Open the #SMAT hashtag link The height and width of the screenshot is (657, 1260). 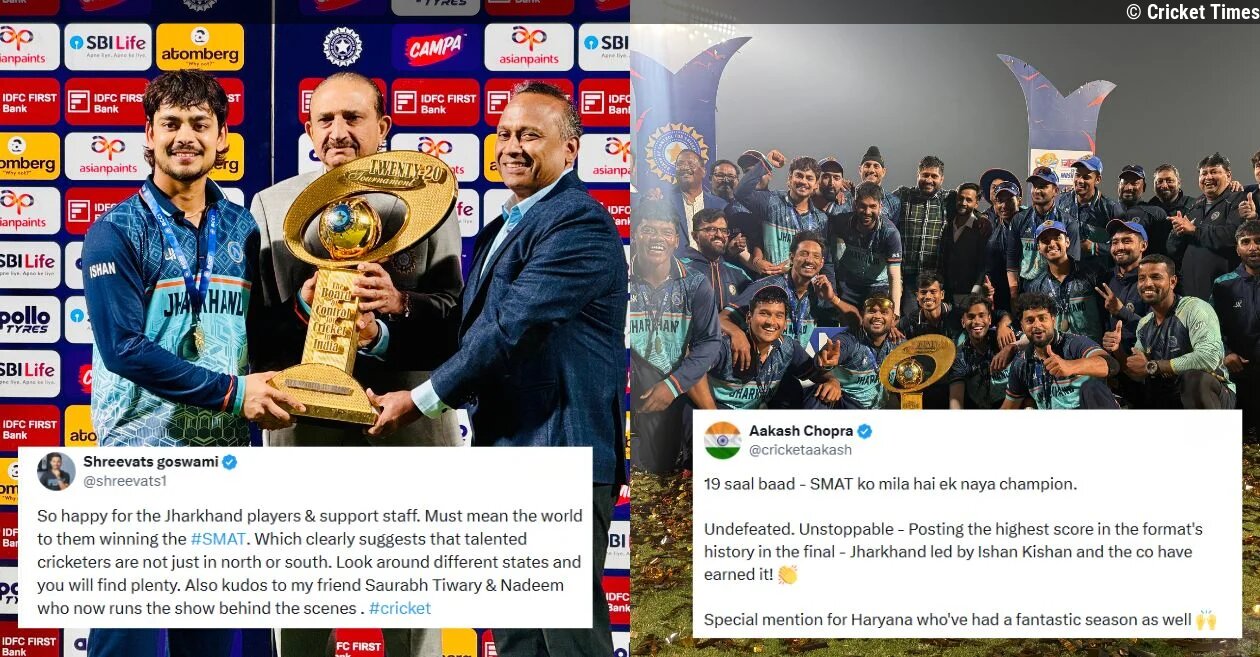pyautogui.click(x=219, y=539)
